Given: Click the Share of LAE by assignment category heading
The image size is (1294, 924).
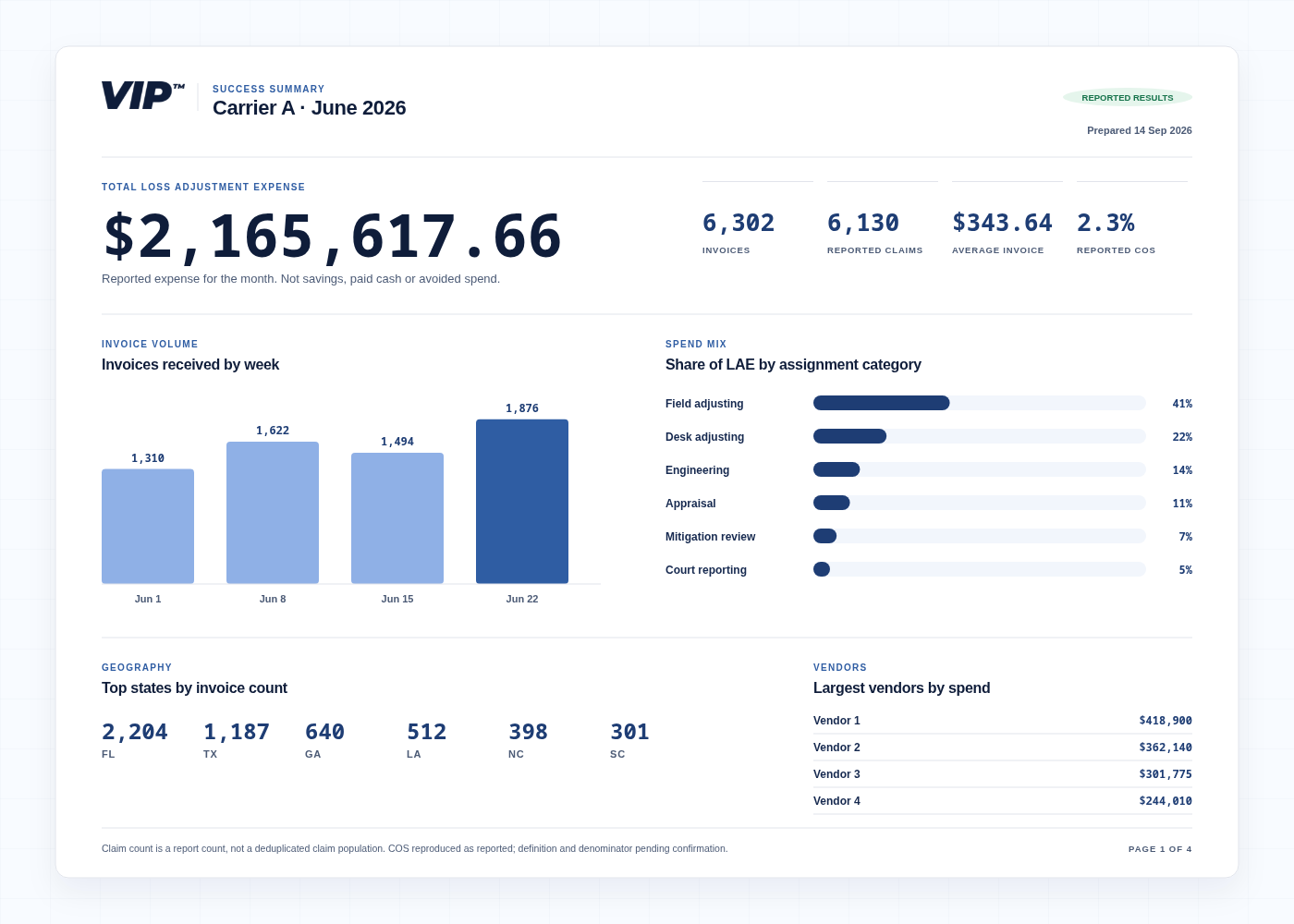Looking at the screenshot, I should [x=793, y=365].
